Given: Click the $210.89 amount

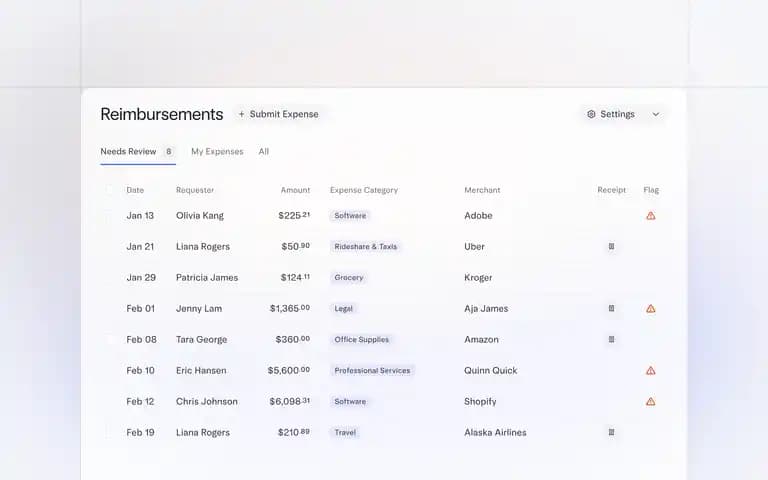Looking at the screenshot, I should [294, 432].
